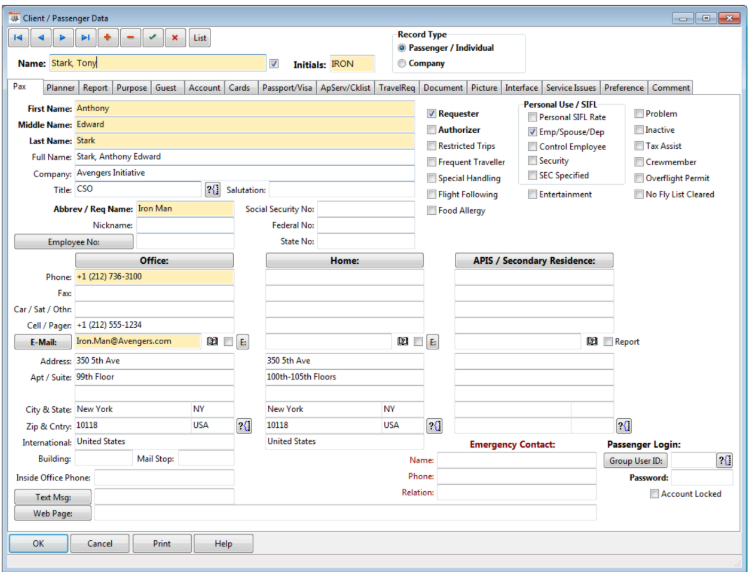Open the Preference tab
The height and width of the screenshot is (572, 748).
(624, 88)
